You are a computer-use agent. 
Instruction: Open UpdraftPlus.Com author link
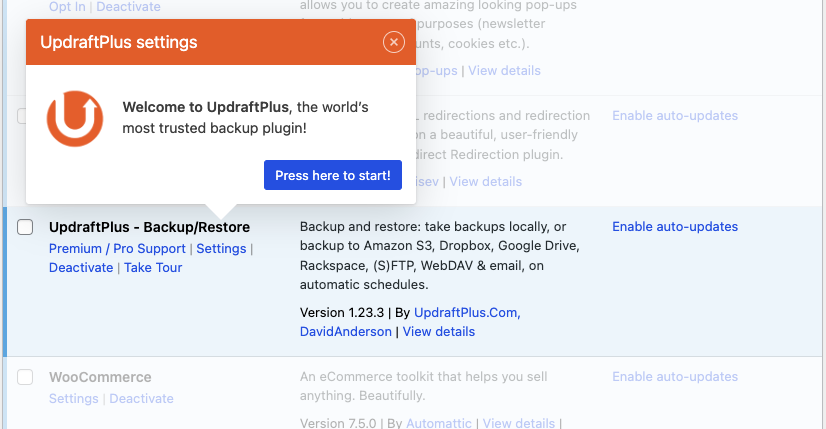pos(467,313)
